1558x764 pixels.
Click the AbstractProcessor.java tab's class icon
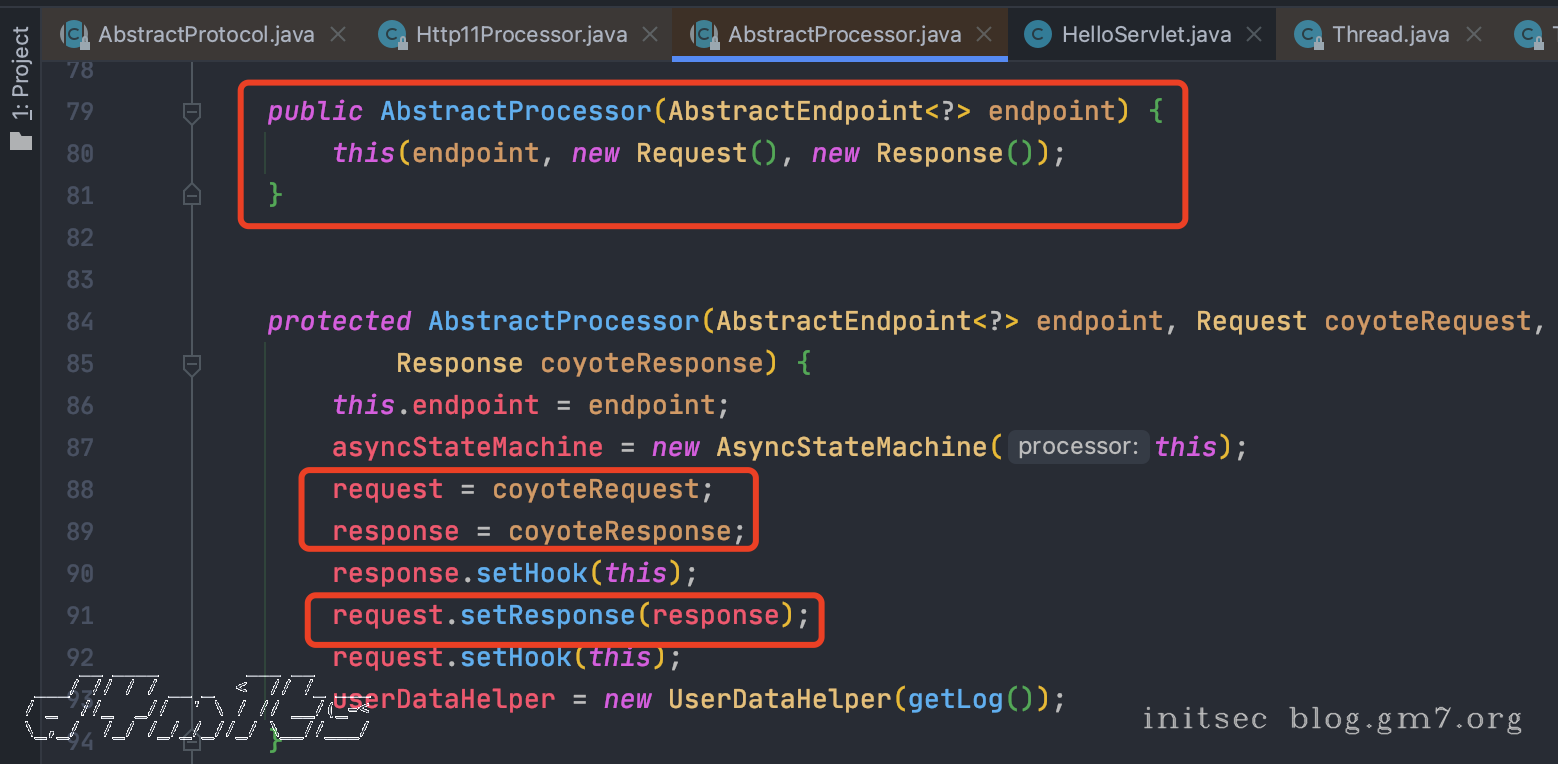point(705,35)
